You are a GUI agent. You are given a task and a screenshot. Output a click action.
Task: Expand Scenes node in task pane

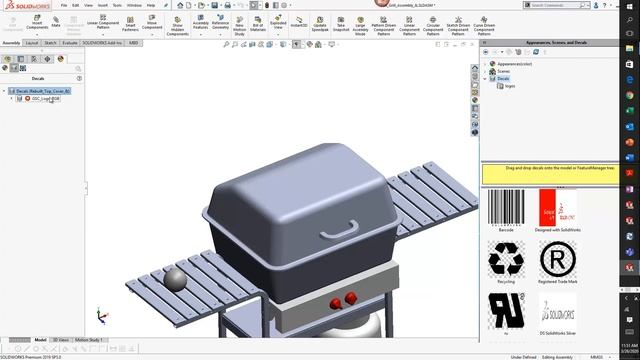(x=485, y=71)
